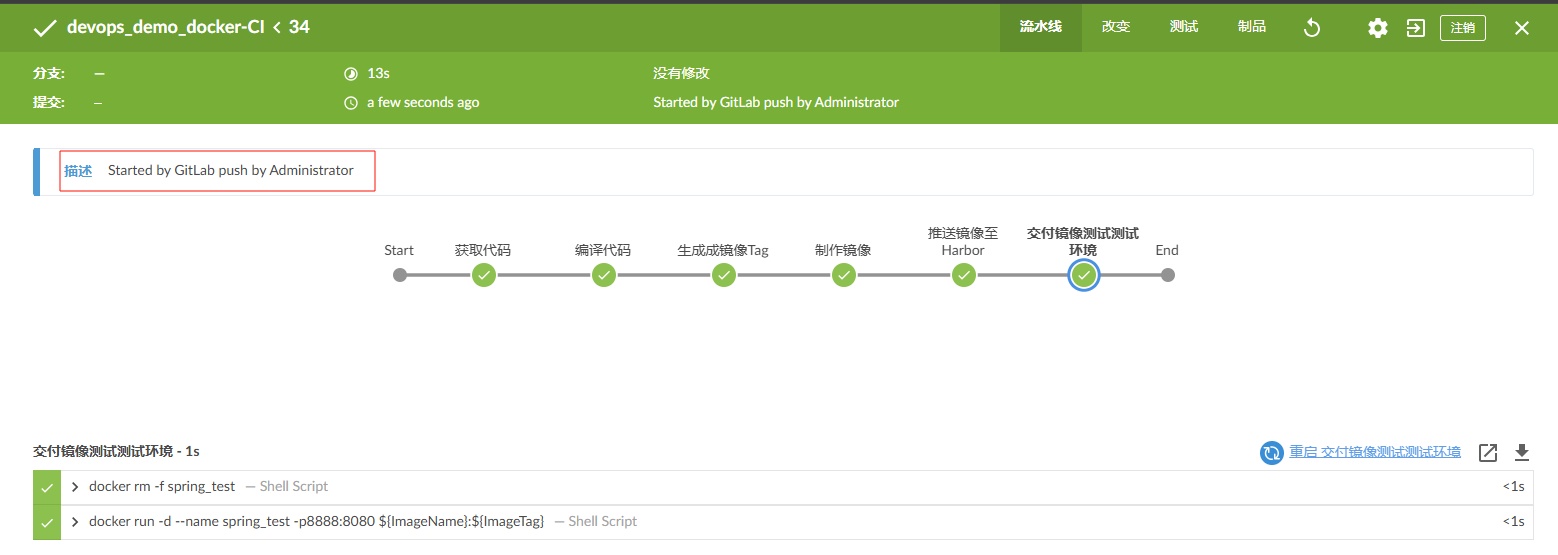Download the stage log file

pos(1521,453)
